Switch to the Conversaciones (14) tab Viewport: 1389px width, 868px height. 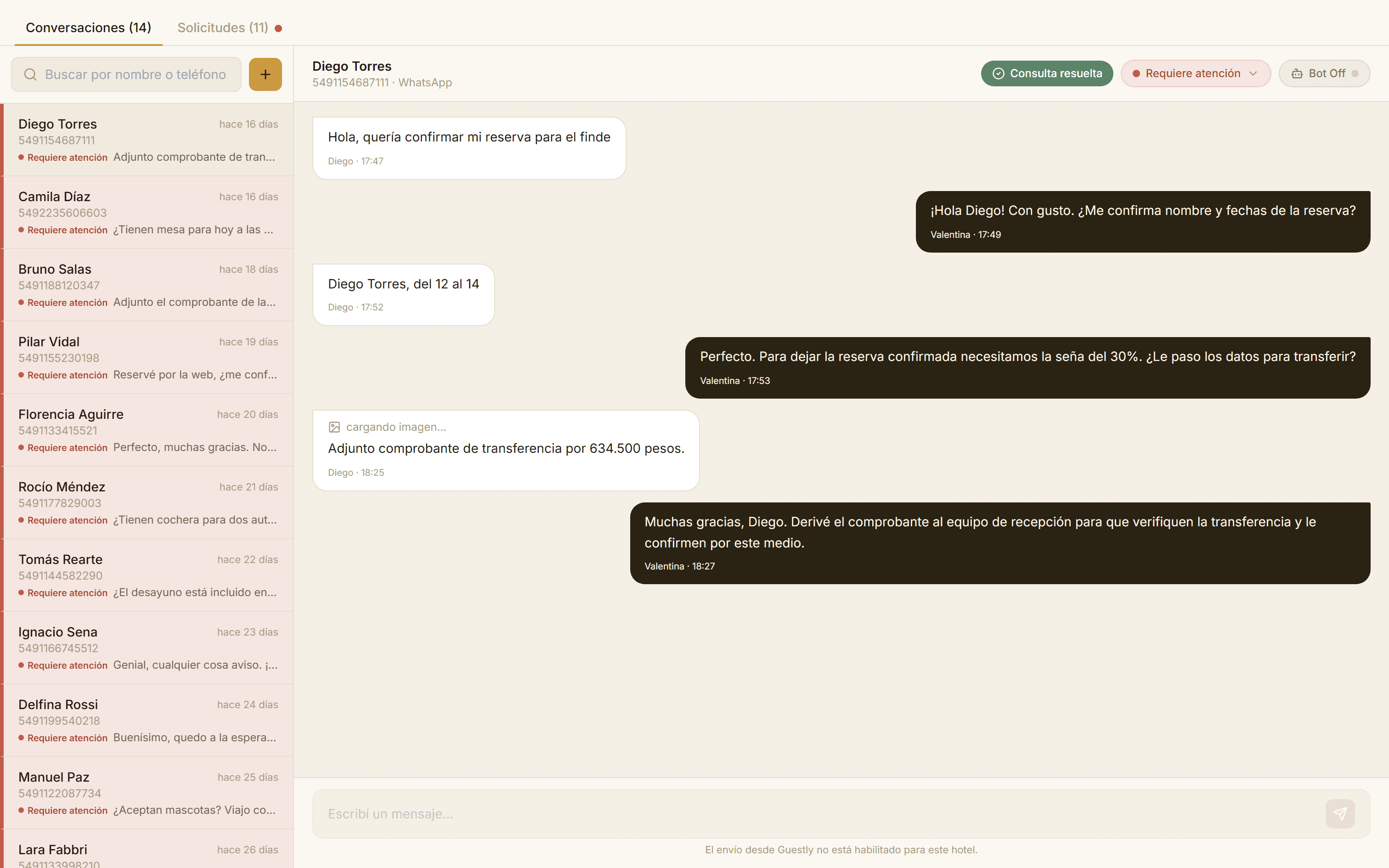click(88, 28)
